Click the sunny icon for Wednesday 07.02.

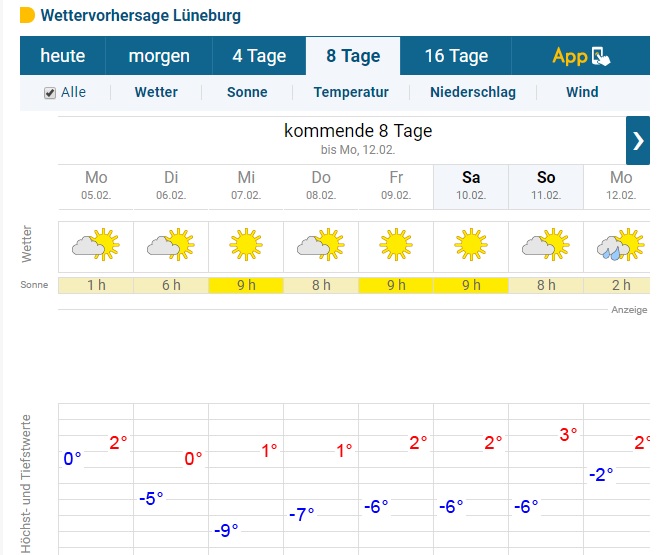click(x=246, y=245)
